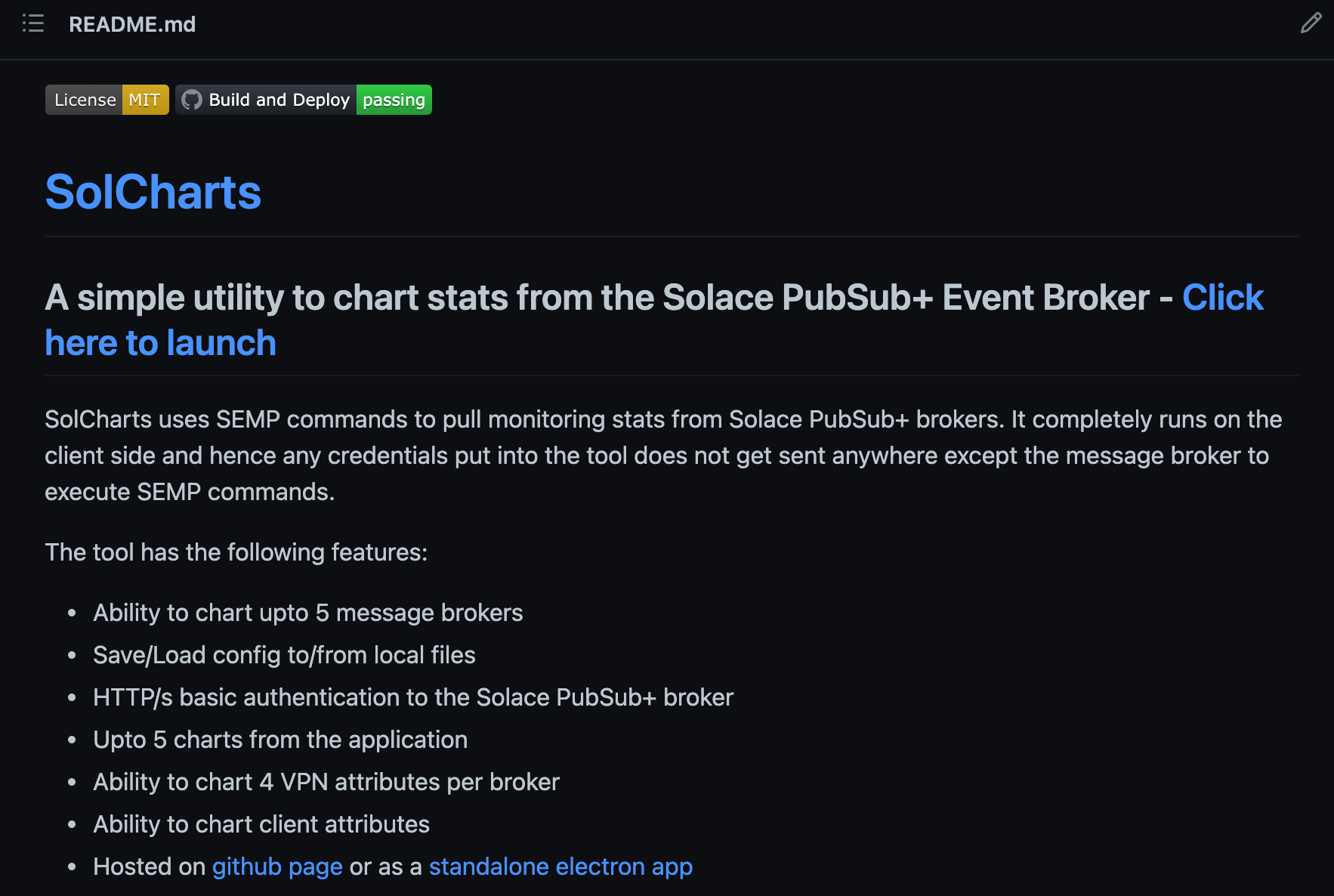
Task: Click the README.md file title
Action: coord(132,24)
